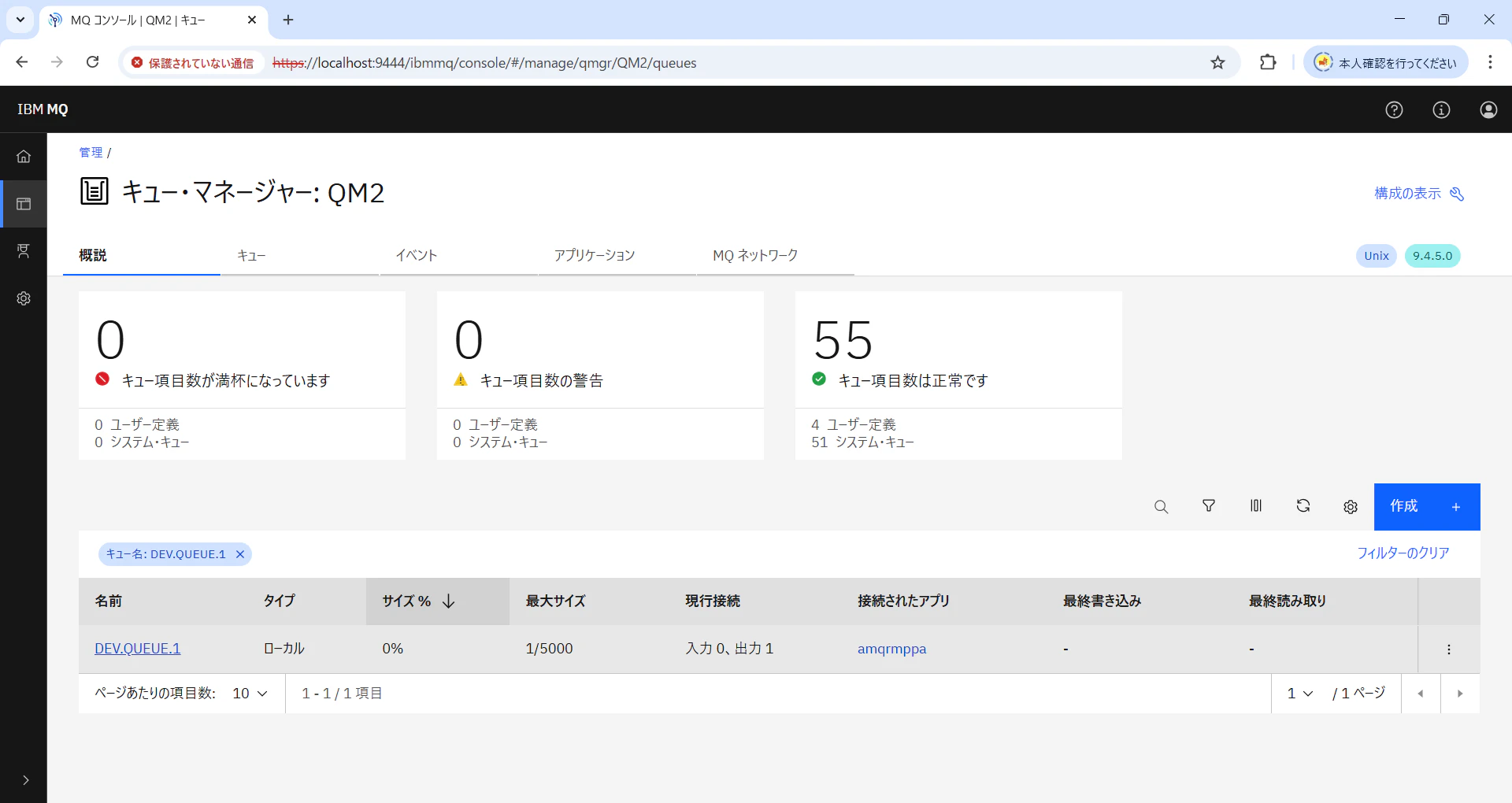Reload the browser page

pyautogui.click(x=92, y=62)
